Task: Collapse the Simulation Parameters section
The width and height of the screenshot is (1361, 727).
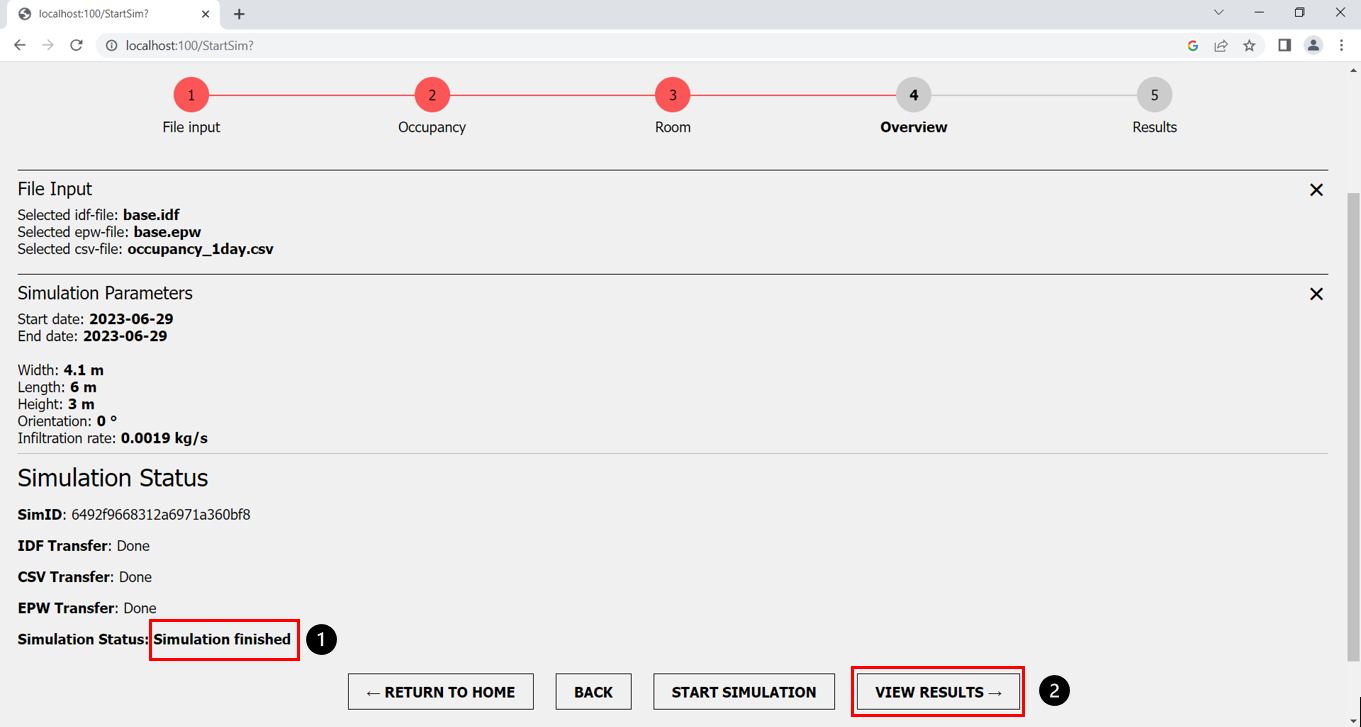Action: tap(1316, 294)
